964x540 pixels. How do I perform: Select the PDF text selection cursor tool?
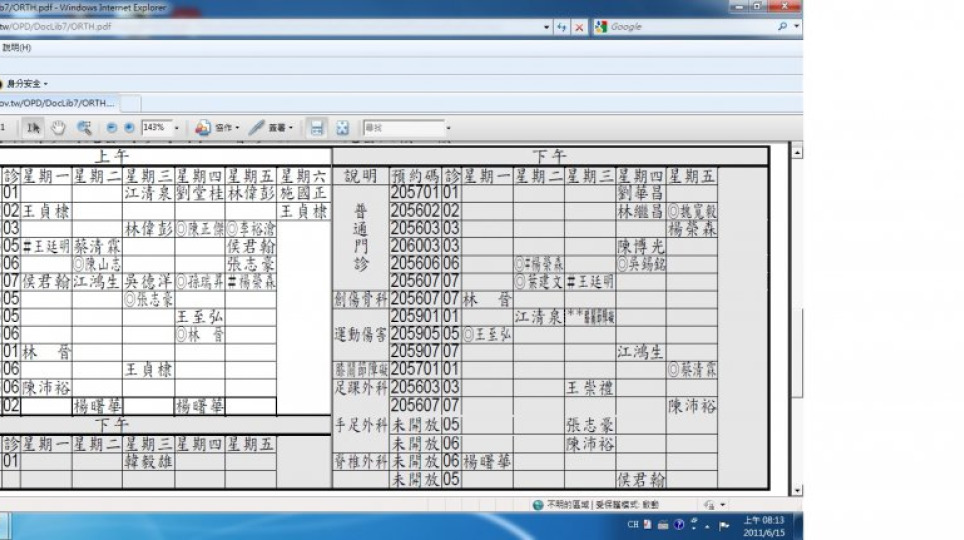pyautogui.click(x=33, y=128)
